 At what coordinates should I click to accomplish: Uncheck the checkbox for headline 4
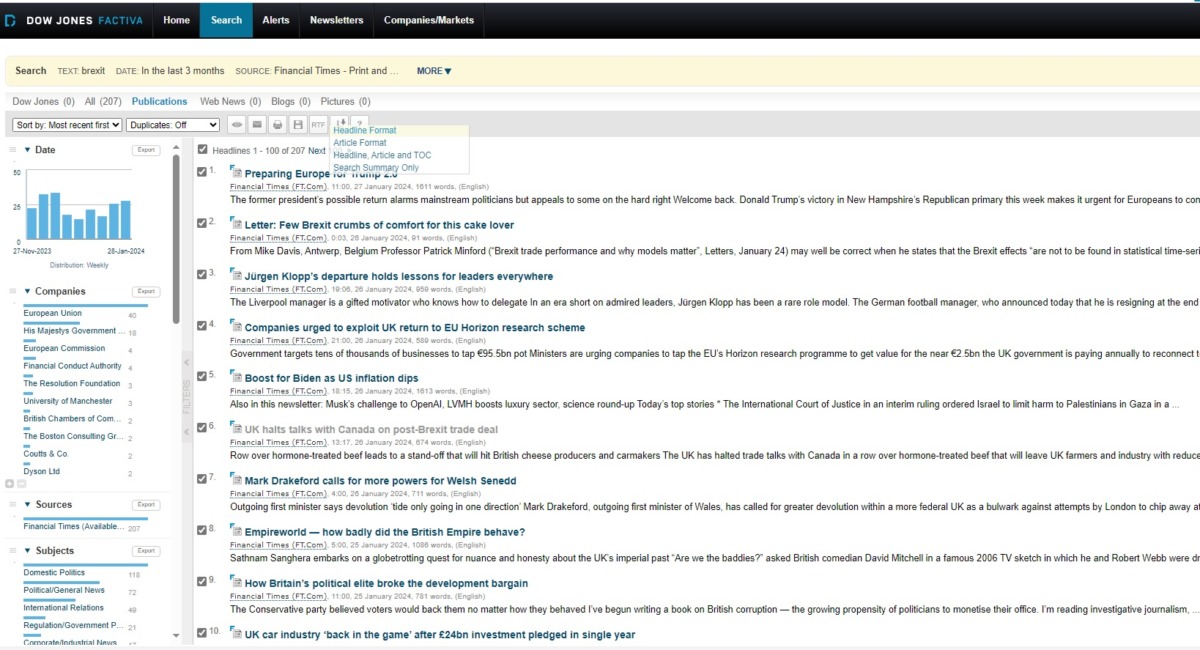coord(202,325)
